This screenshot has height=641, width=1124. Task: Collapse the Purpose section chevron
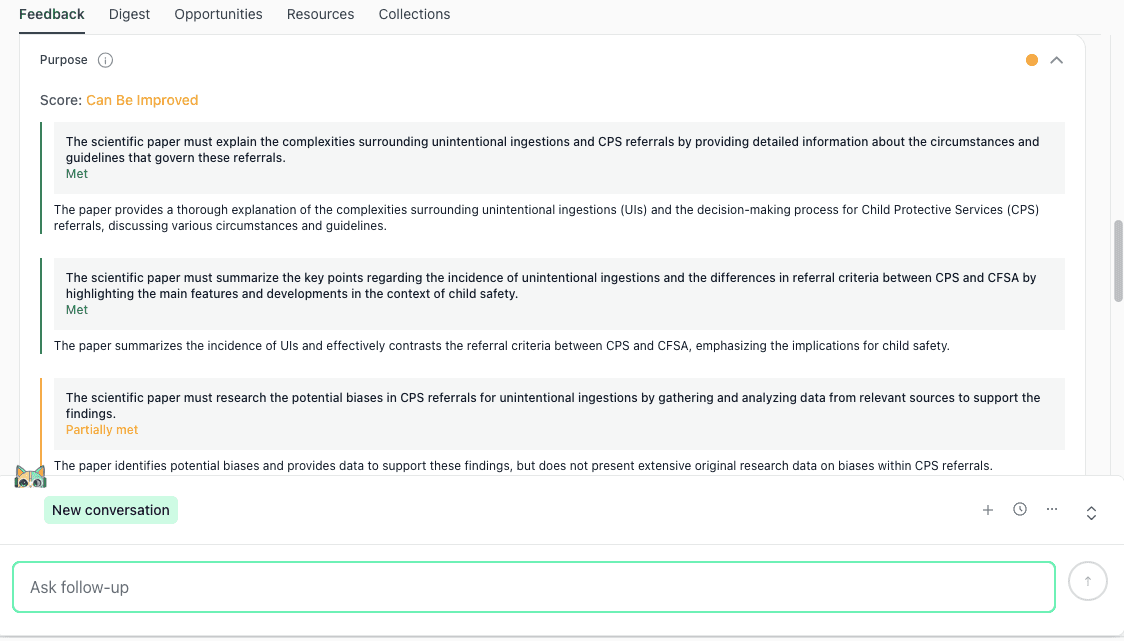point(1057,60)
